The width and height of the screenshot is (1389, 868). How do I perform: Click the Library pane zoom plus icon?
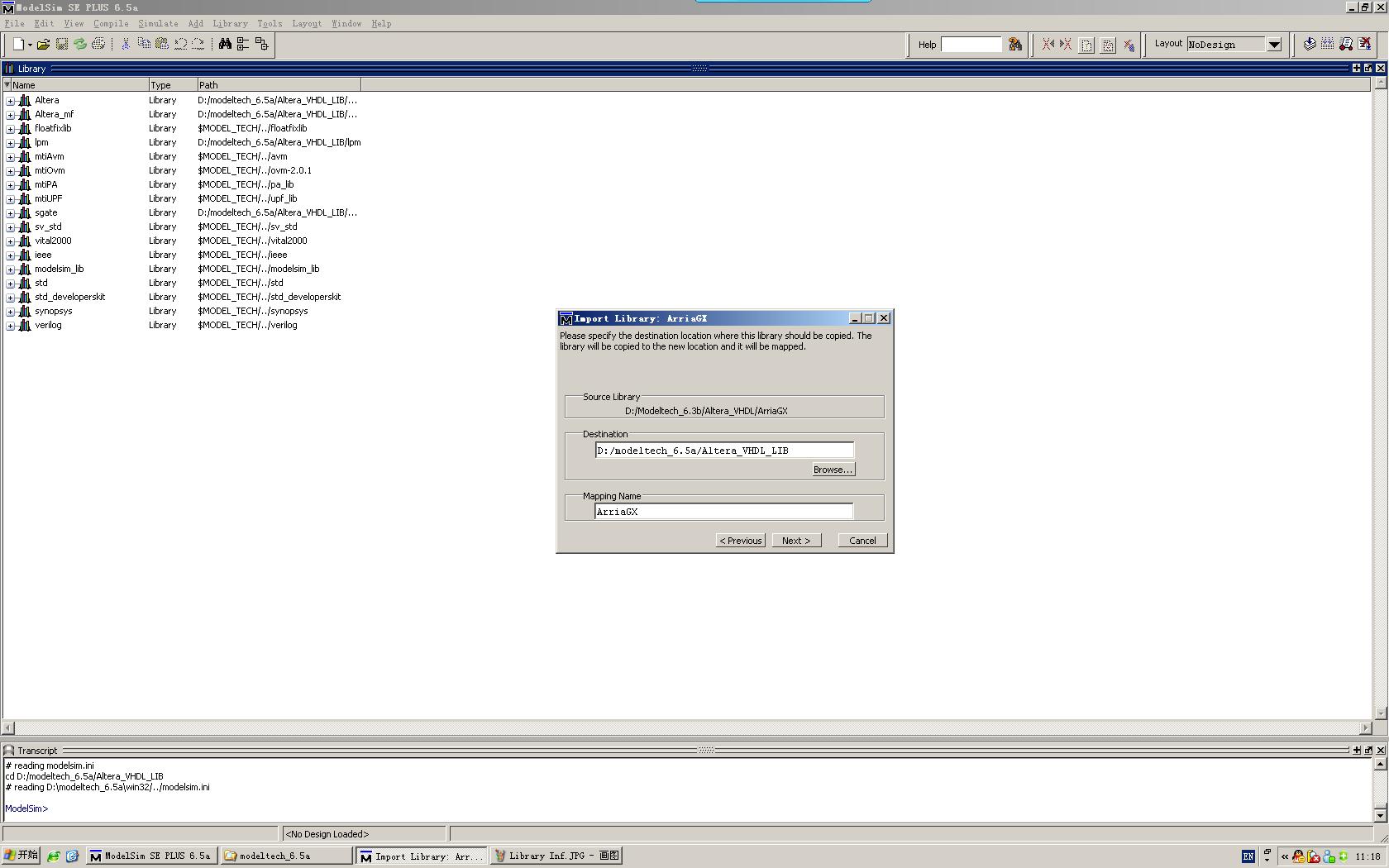[x=1356, y=69]
